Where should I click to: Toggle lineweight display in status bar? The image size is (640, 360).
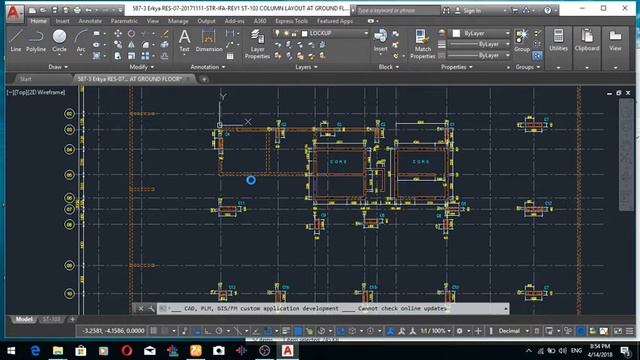[x=286, y=331]
